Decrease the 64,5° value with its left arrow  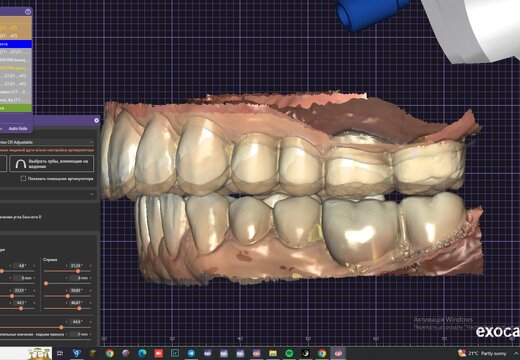point(66,322)
